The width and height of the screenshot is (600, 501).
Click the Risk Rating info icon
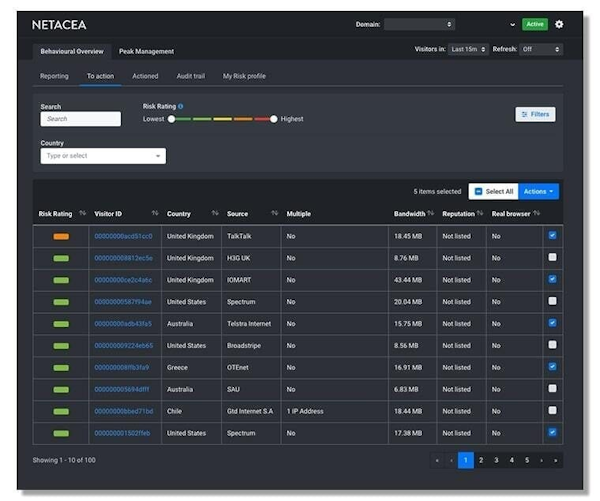[x=181, y=106]
